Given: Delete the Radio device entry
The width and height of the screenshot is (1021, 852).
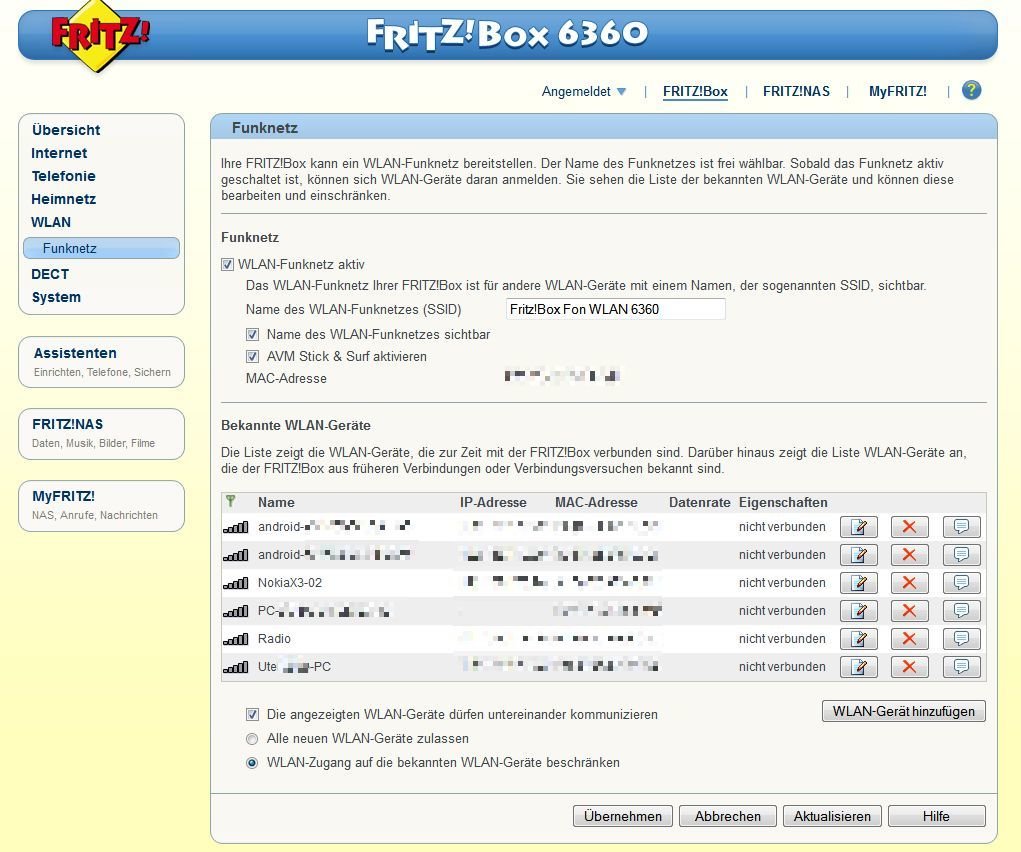Looking at the screenshot, I should coord(910,639).
